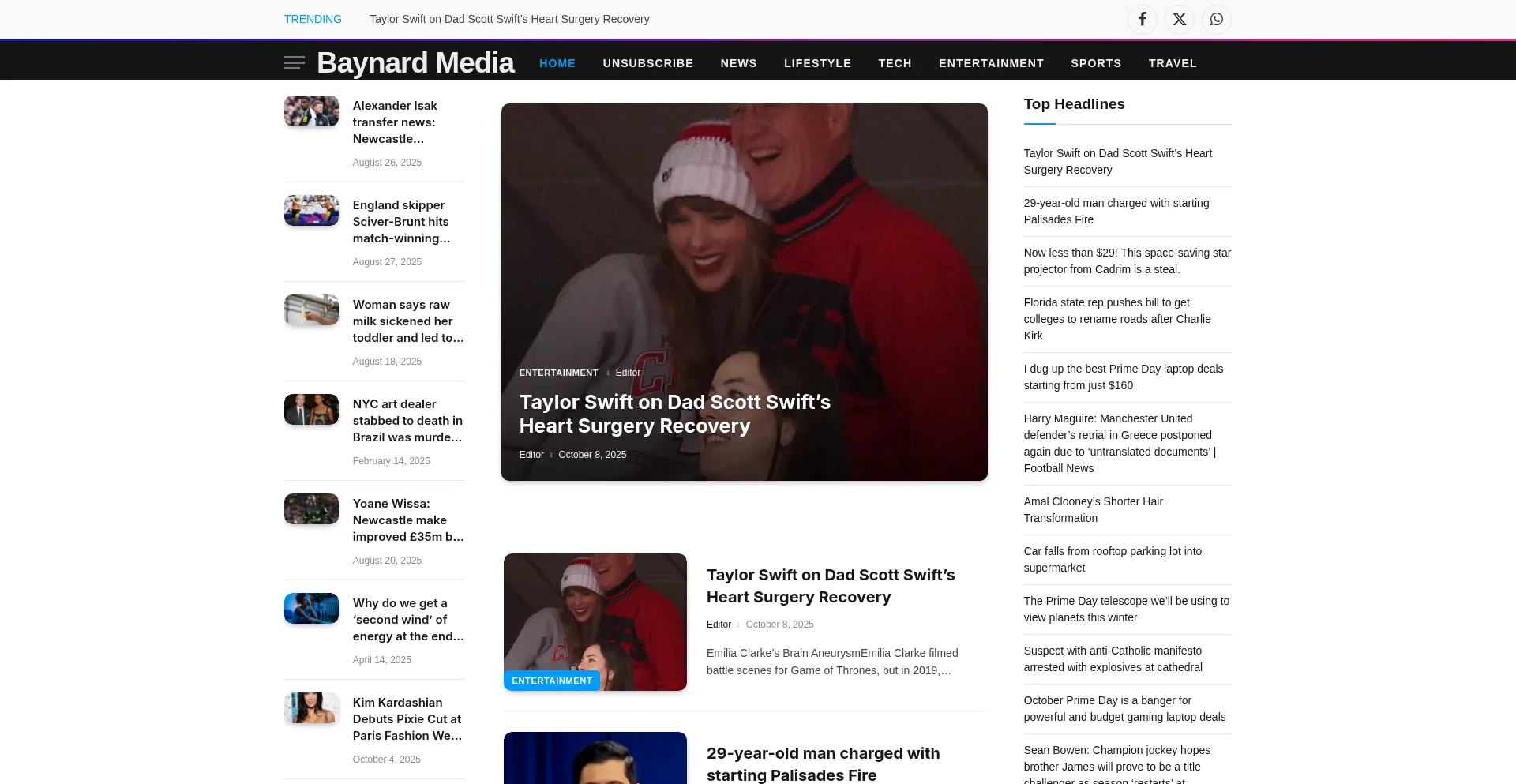Click the Kim Kardashian pixie cut thumbnail
This screenshot has width=1516, height=784.
pyautogui.click(x=311, y=708)
